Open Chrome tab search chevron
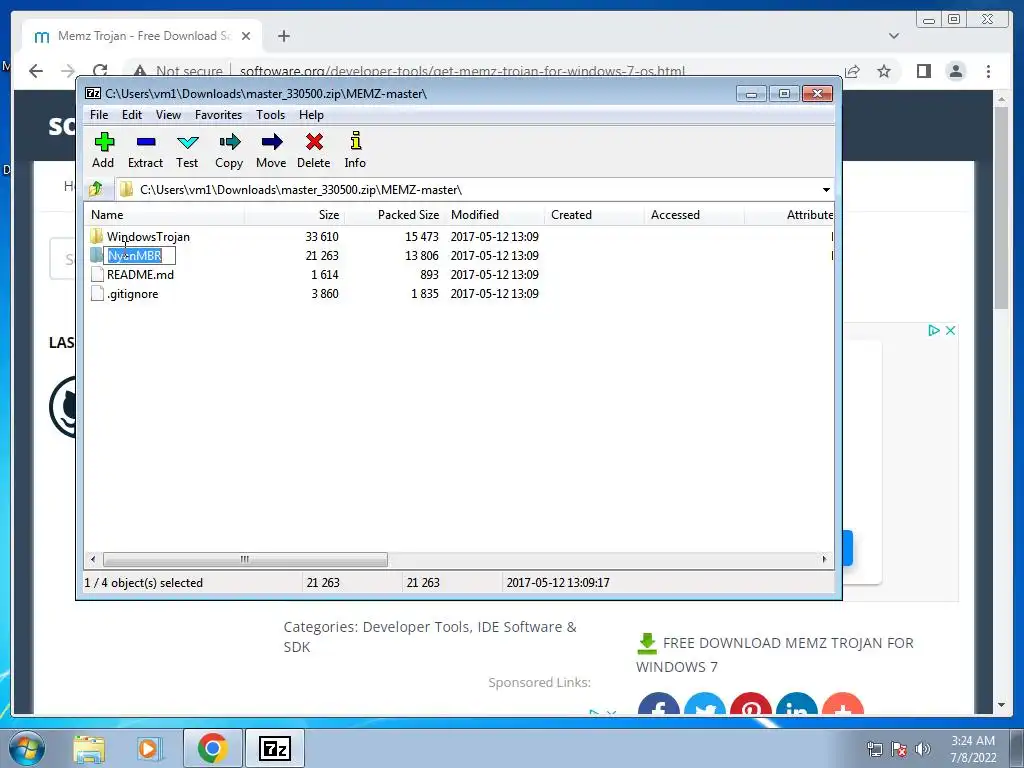Viewport: 1024px width, 768px height. point(894,36)
